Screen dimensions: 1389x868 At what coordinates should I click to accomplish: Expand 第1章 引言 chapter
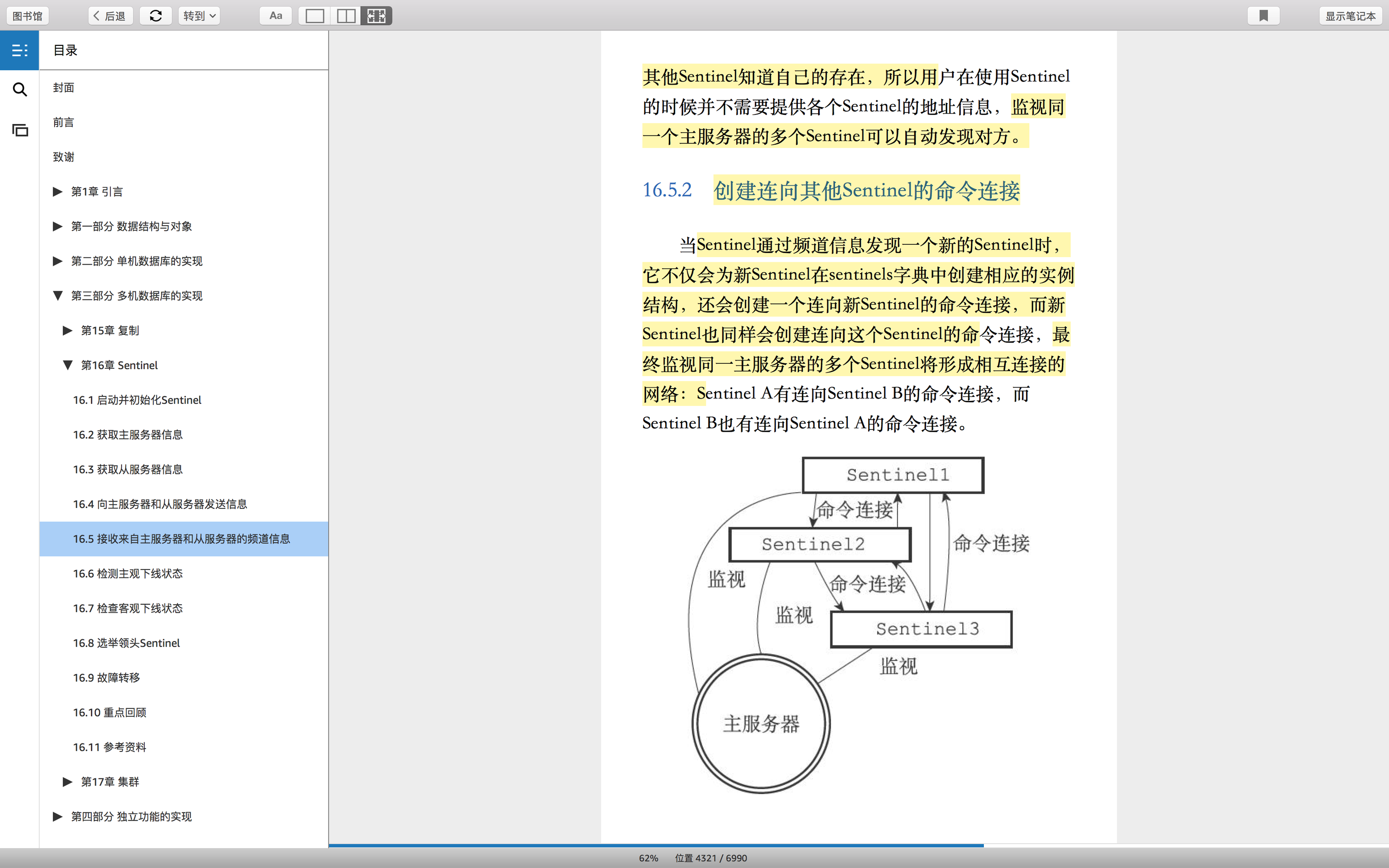[57, 192]
